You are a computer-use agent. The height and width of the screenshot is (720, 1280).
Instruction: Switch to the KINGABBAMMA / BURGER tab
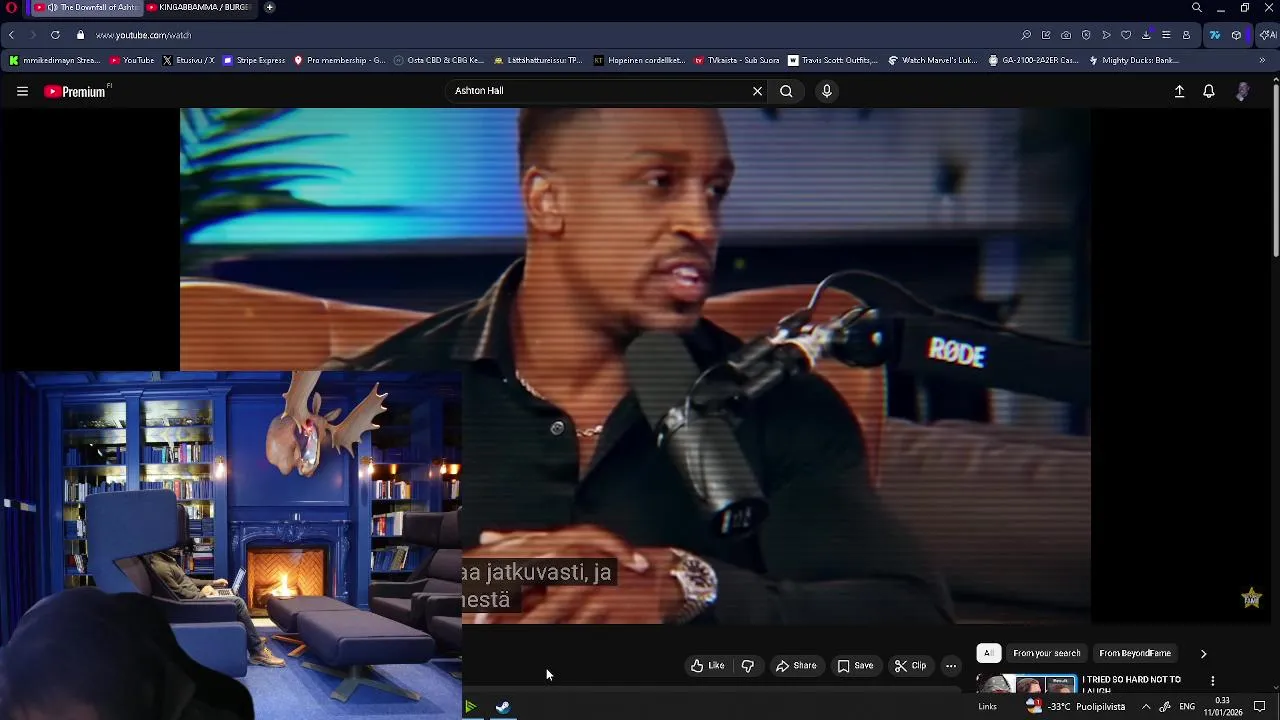[x=203, y=7]
